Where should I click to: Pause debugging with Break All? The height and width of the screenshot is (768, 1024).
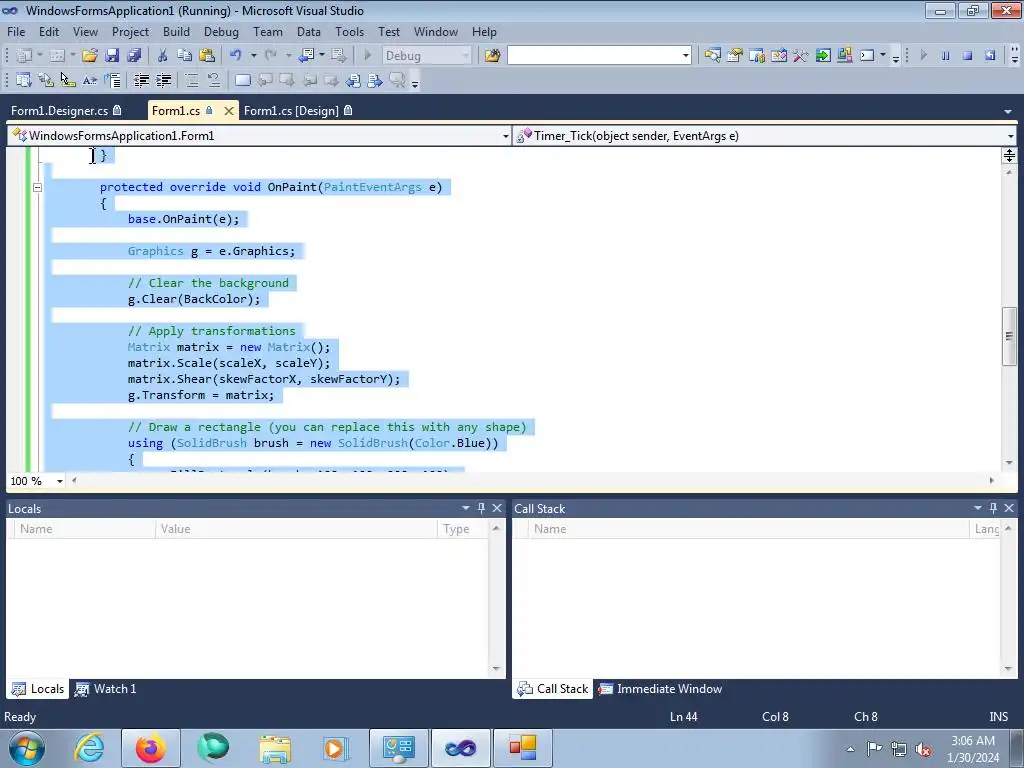click(945, 56)
